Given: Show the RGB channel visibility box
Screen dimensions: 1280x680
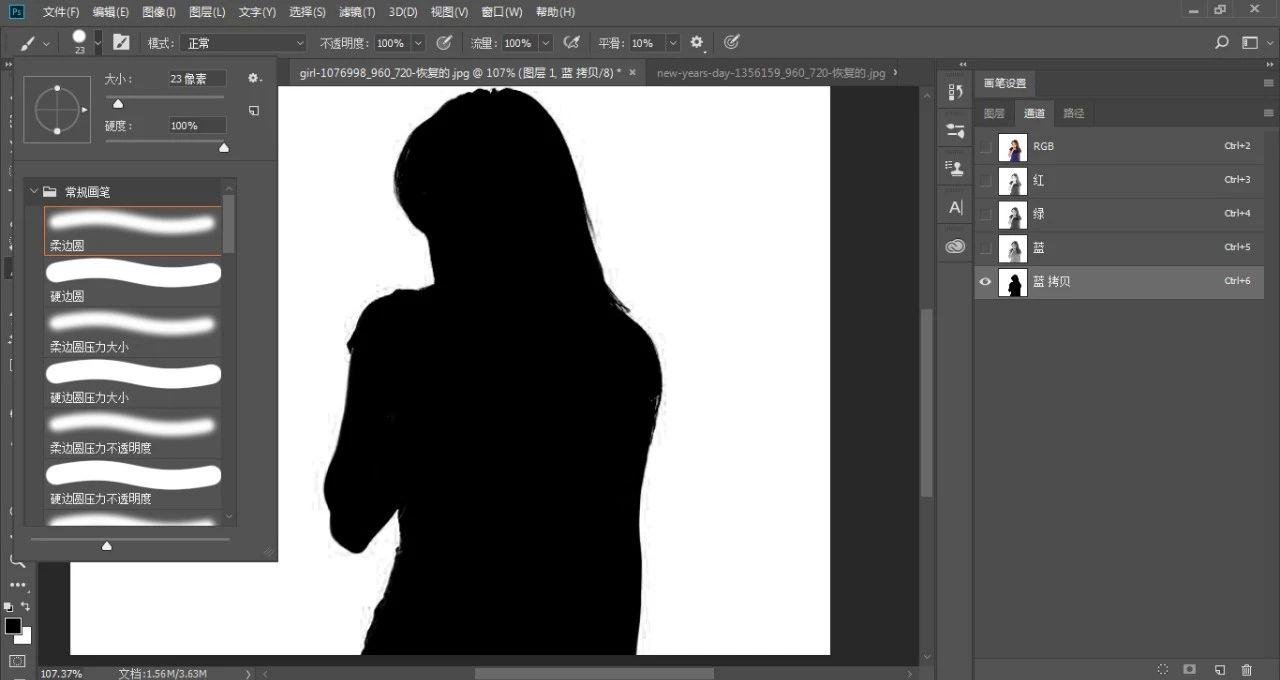Looking at the screenshot, I should pyautogui.click(x=986, y=147).
